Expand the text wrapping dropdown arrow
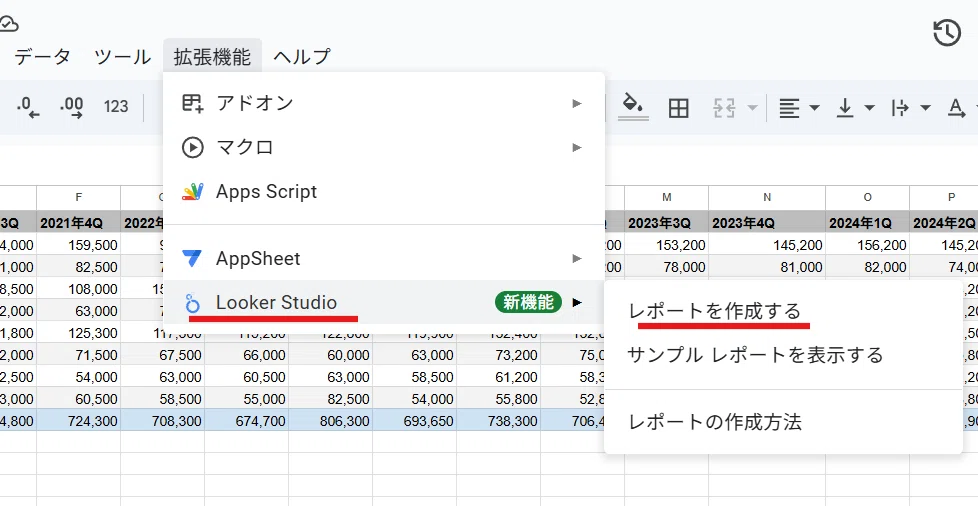Image resolution: width=978 pixels, height=506 pixels. pyautogui.click(x=926, y=108)
